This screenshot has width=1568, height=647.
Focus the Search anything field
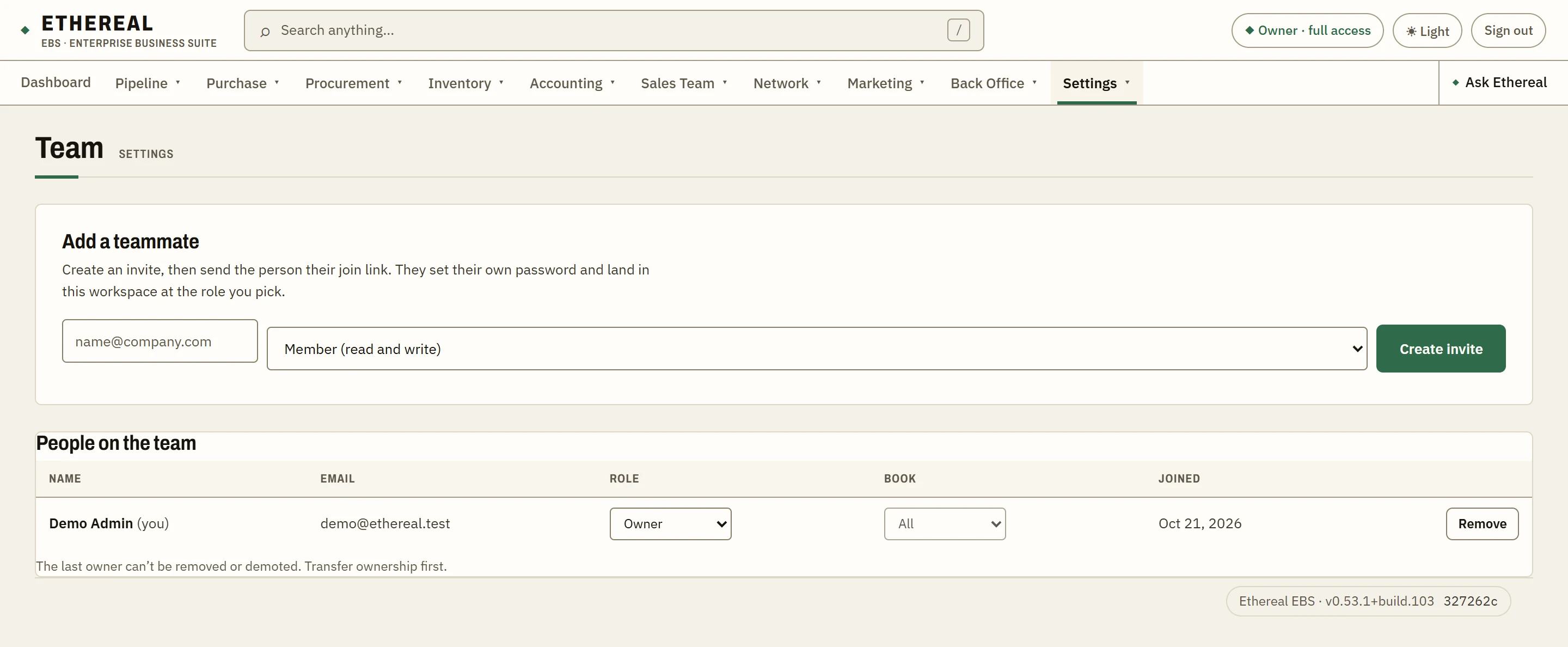click(x=614, y=30)
